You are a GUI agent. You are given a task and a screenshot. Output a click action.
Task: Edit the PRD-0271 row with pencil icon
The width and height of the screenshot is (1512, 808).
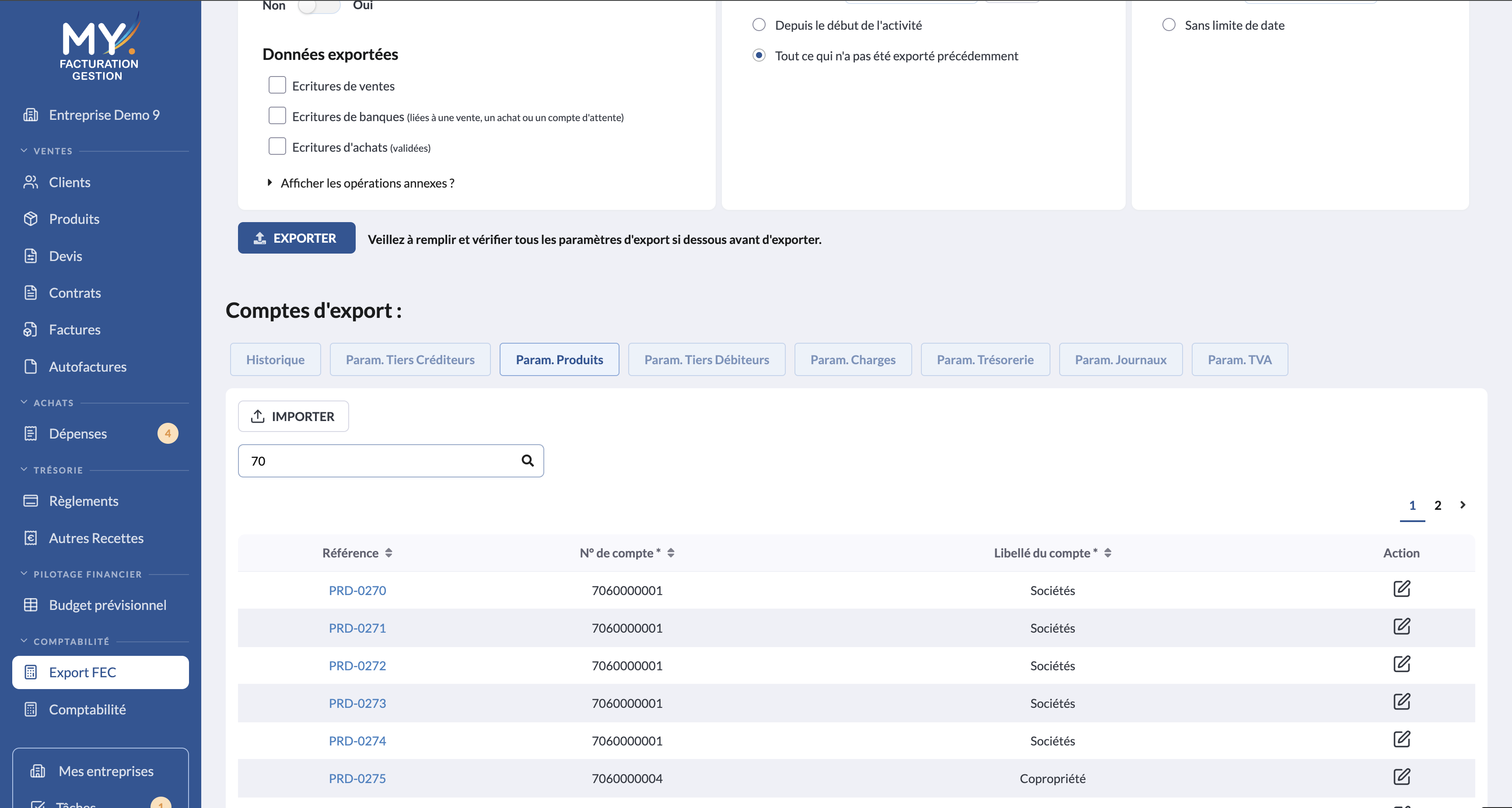click(x=1402, y=627)
